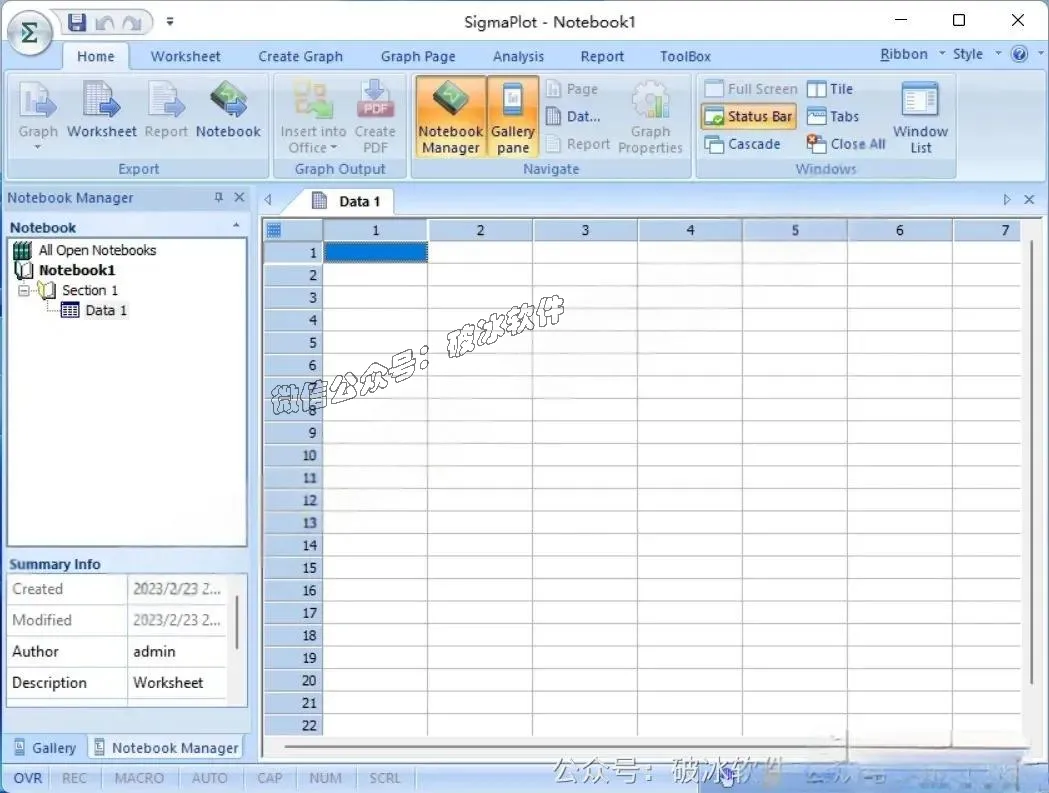Click the OVR status bar indicator
Screen dimensions: 1049x793
pos(27,778)
